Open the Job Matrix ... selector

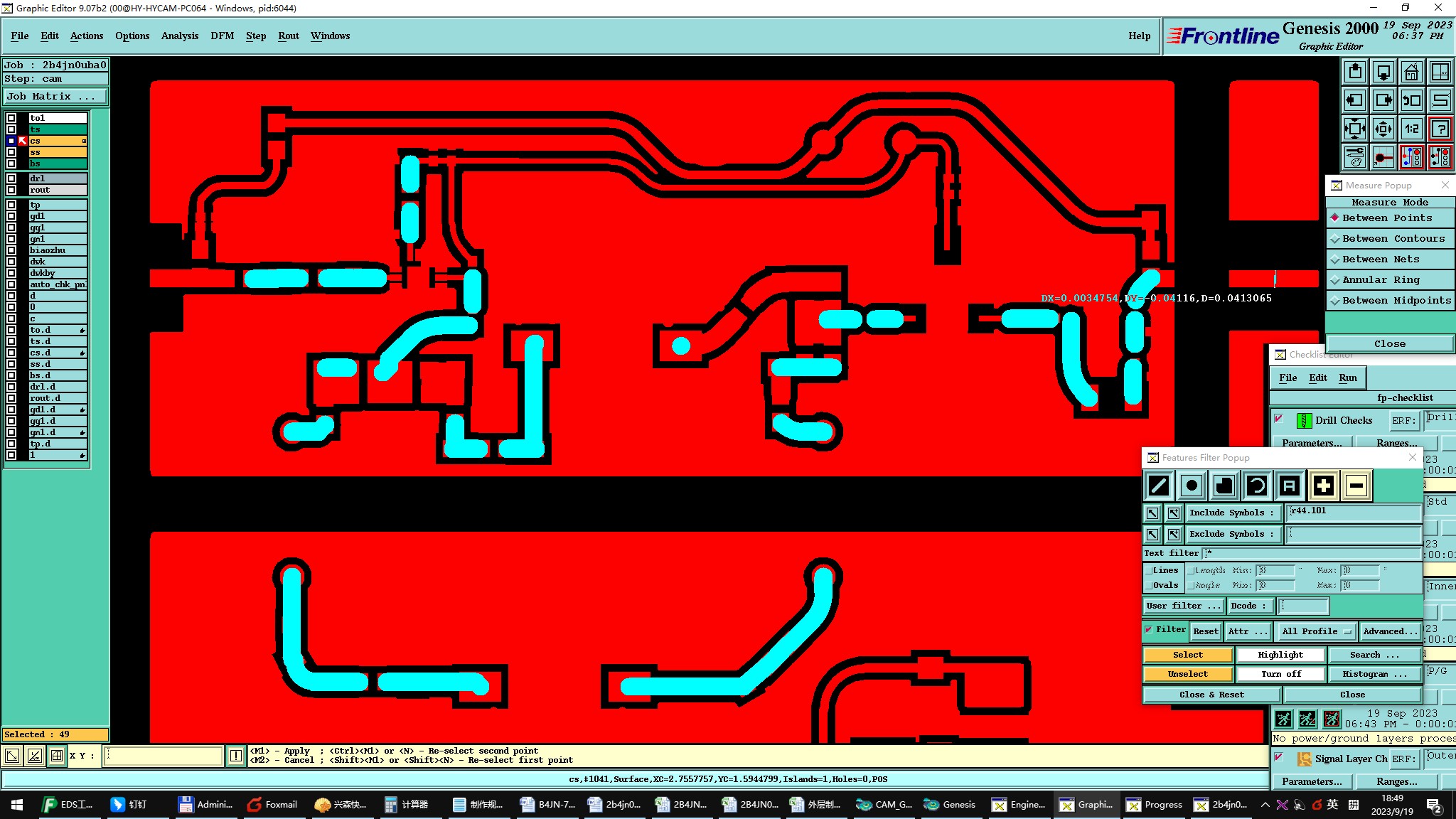(55, 97)
